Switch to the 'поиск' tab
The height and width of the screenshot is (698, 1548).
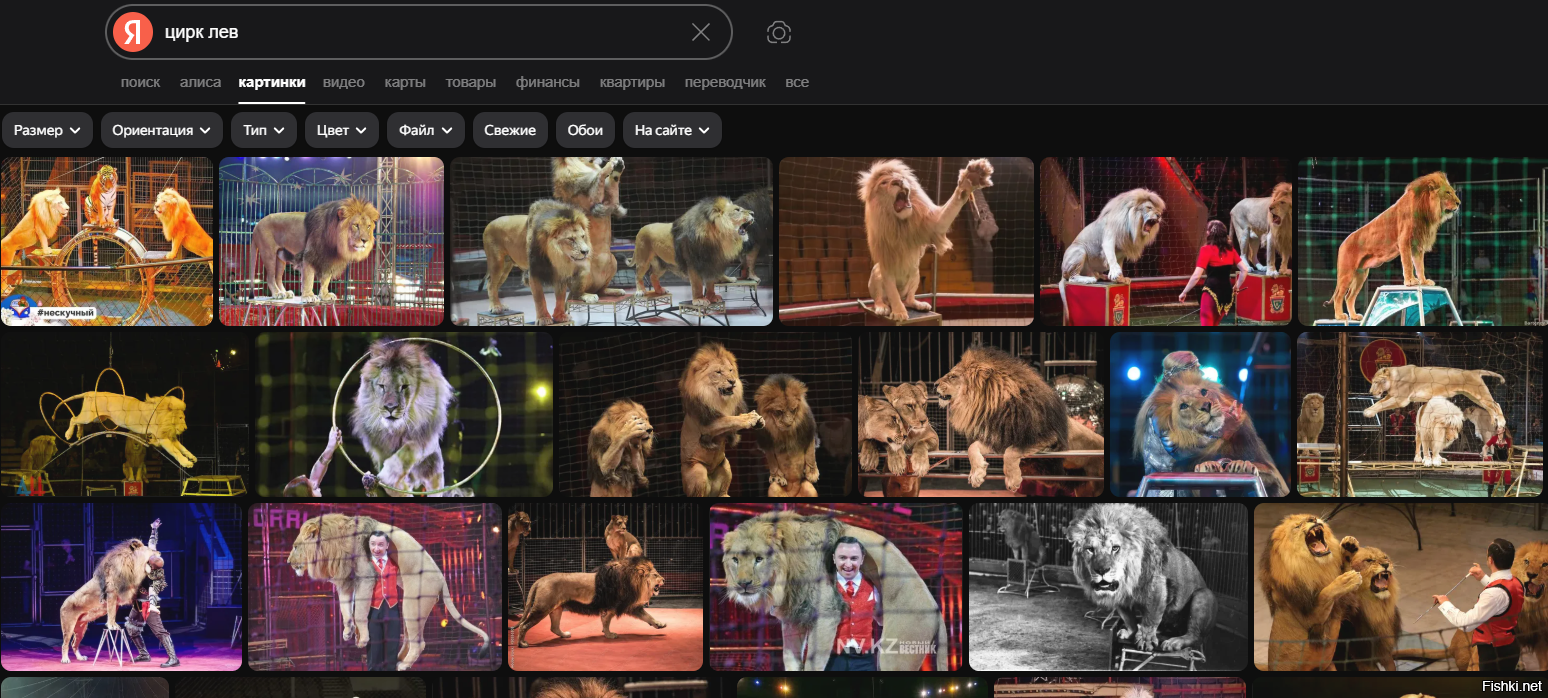tap(140, 82)
